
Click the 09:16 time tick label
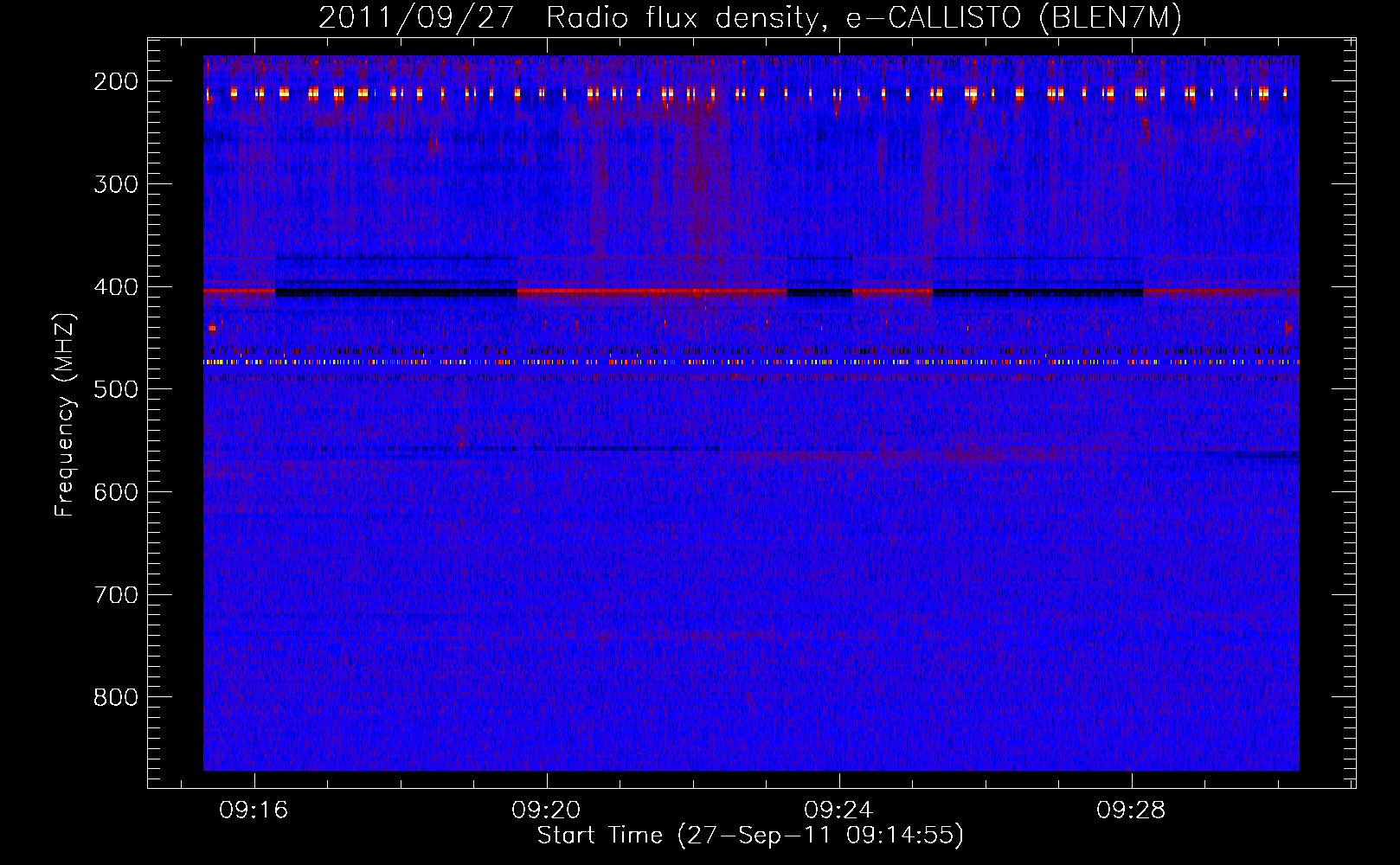(254, 811)
